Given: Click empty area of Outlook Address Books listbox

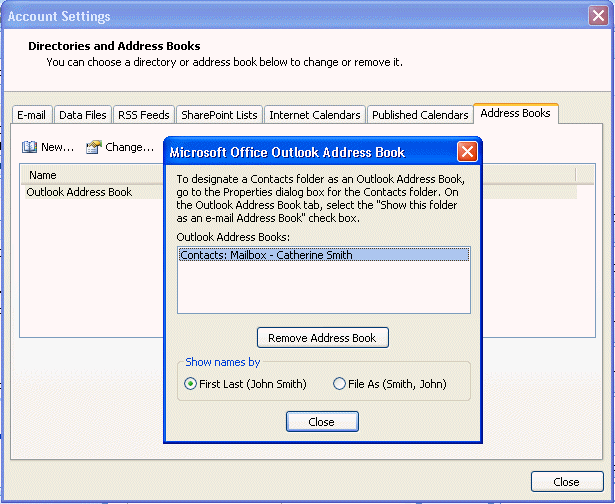Looking at the screenshot, I should [x=324, y=287].
